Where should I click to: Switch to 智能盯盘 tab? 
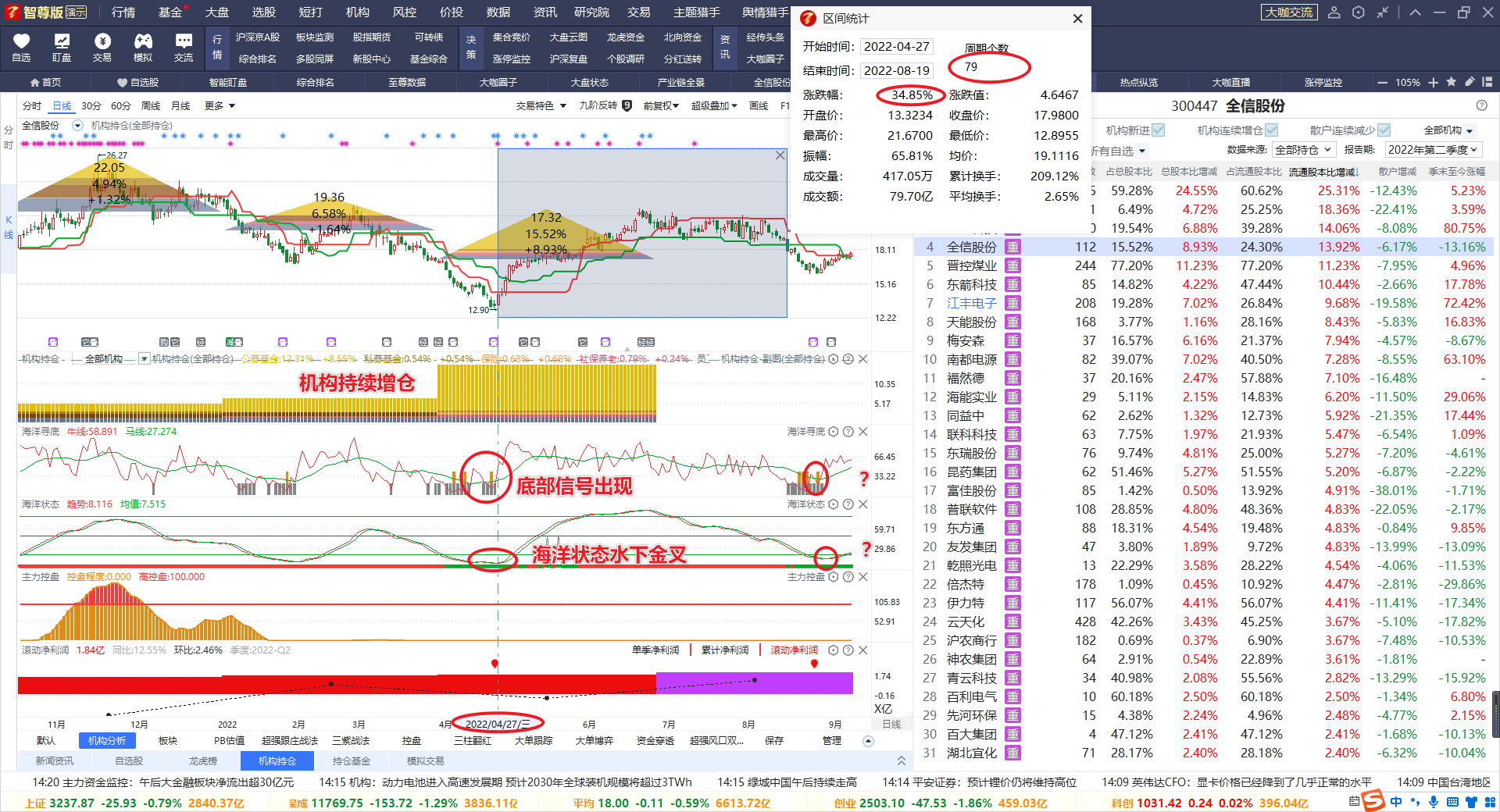227,82
